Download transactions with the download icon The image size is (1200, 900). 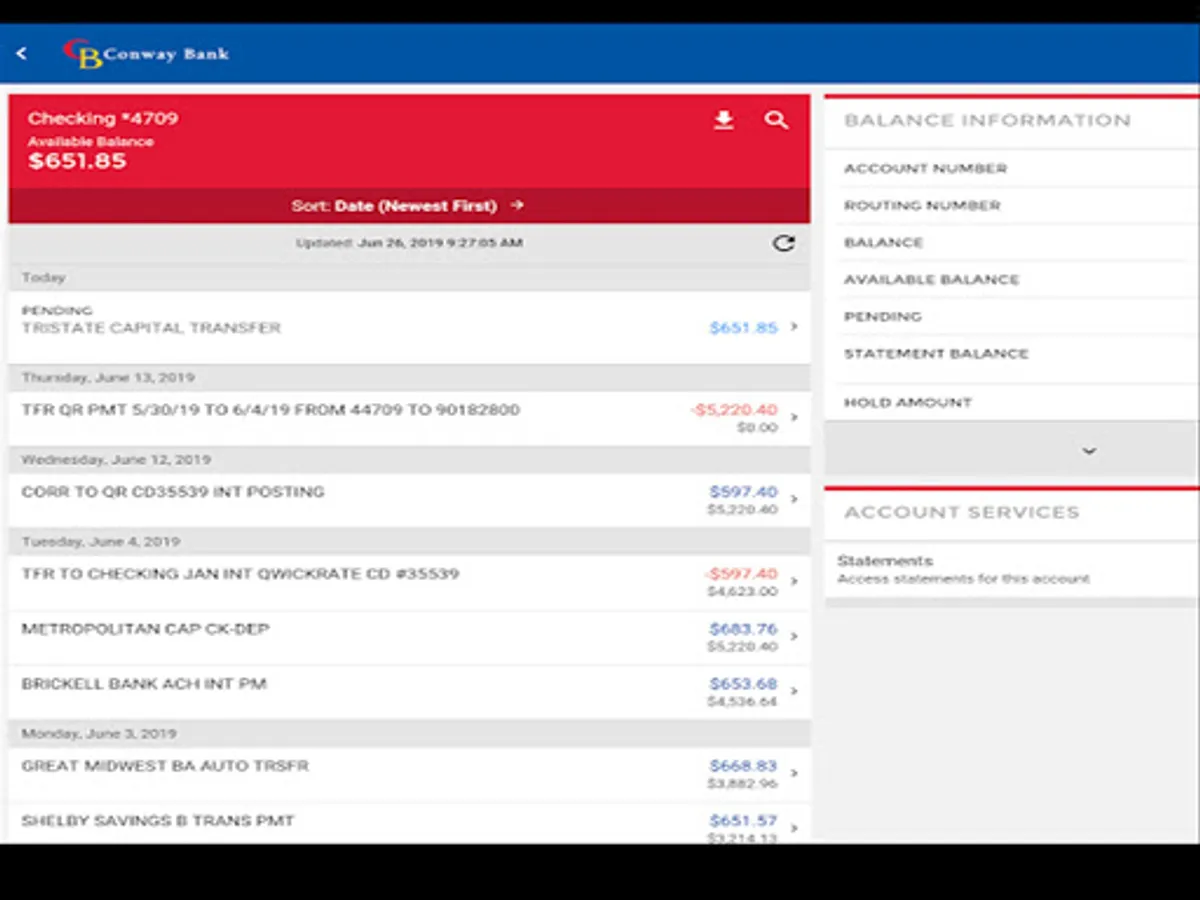coord(724,121)
